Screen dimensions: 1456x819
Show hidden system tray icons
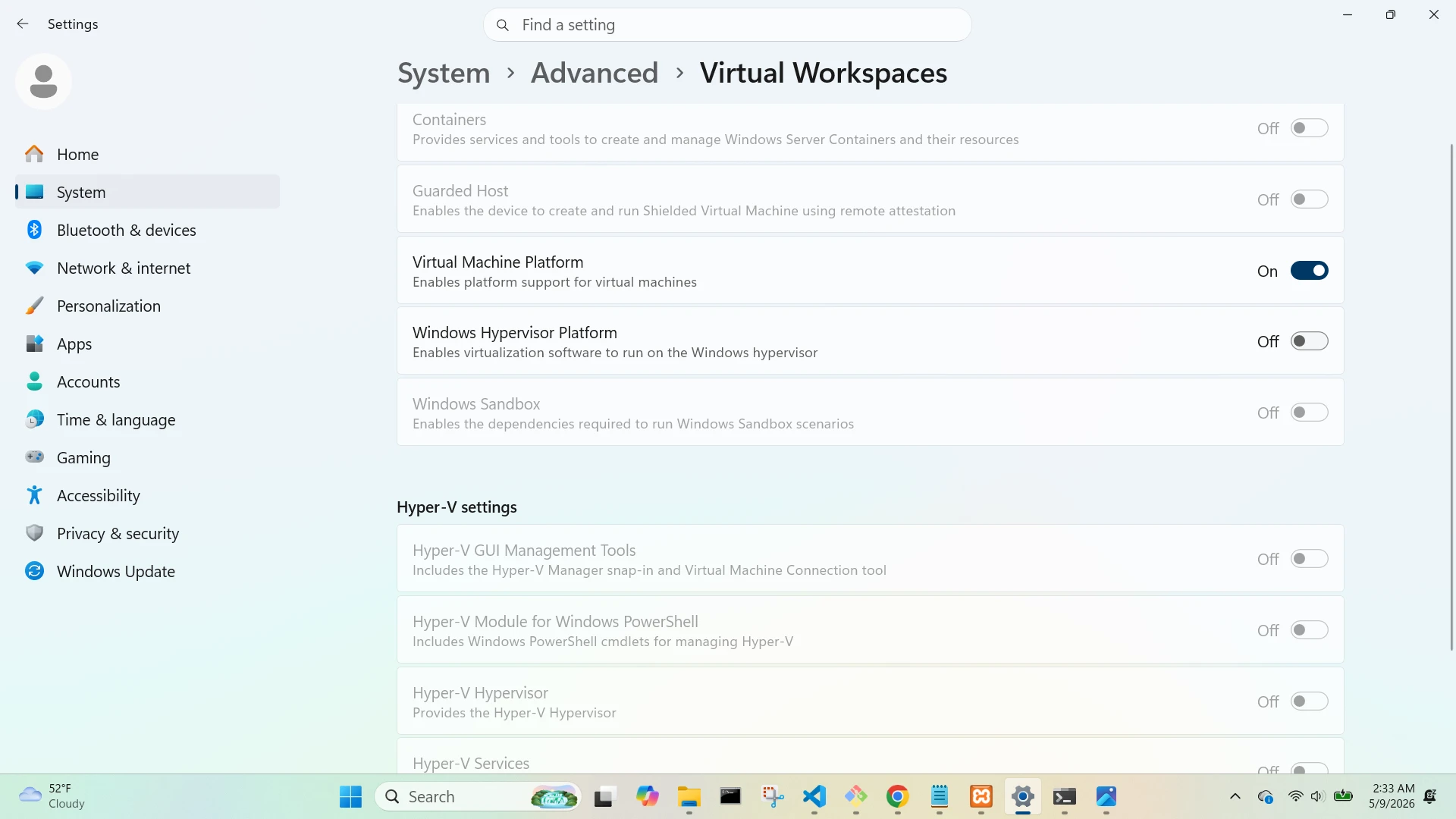[1235, 796]
